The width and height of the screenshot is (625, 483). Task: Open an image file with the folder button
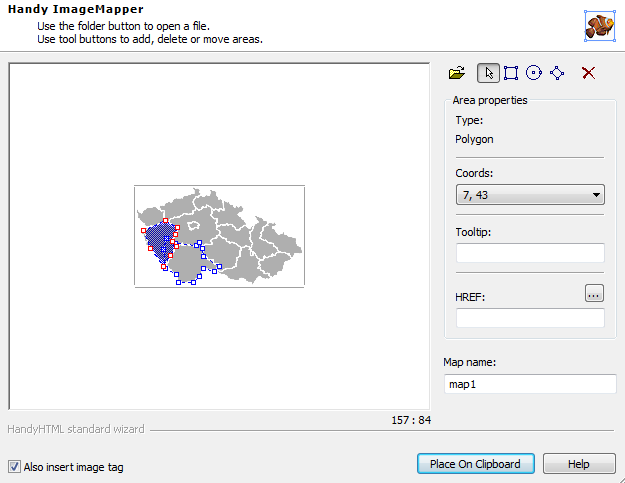(457, 73)
